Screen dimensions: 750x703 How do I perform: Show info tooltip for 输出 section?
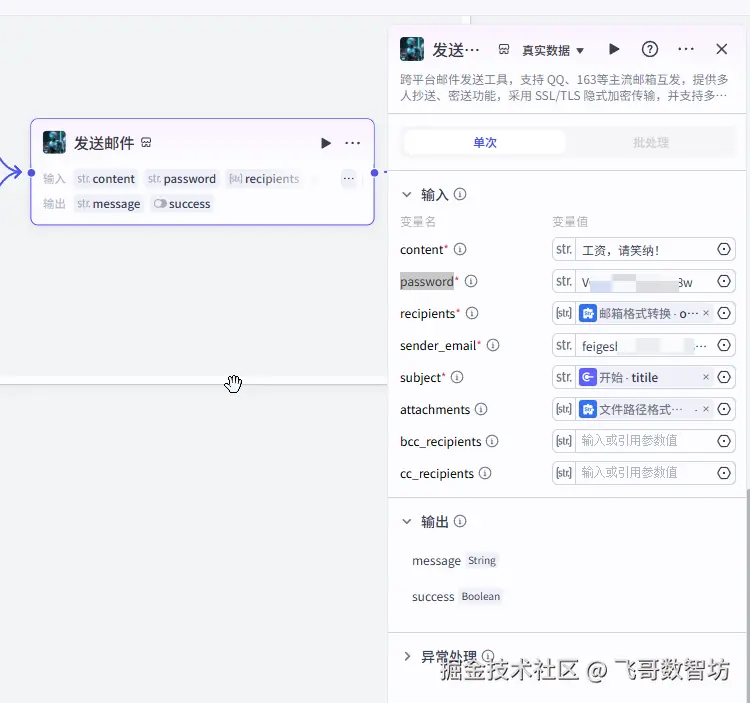pos(460,521)
